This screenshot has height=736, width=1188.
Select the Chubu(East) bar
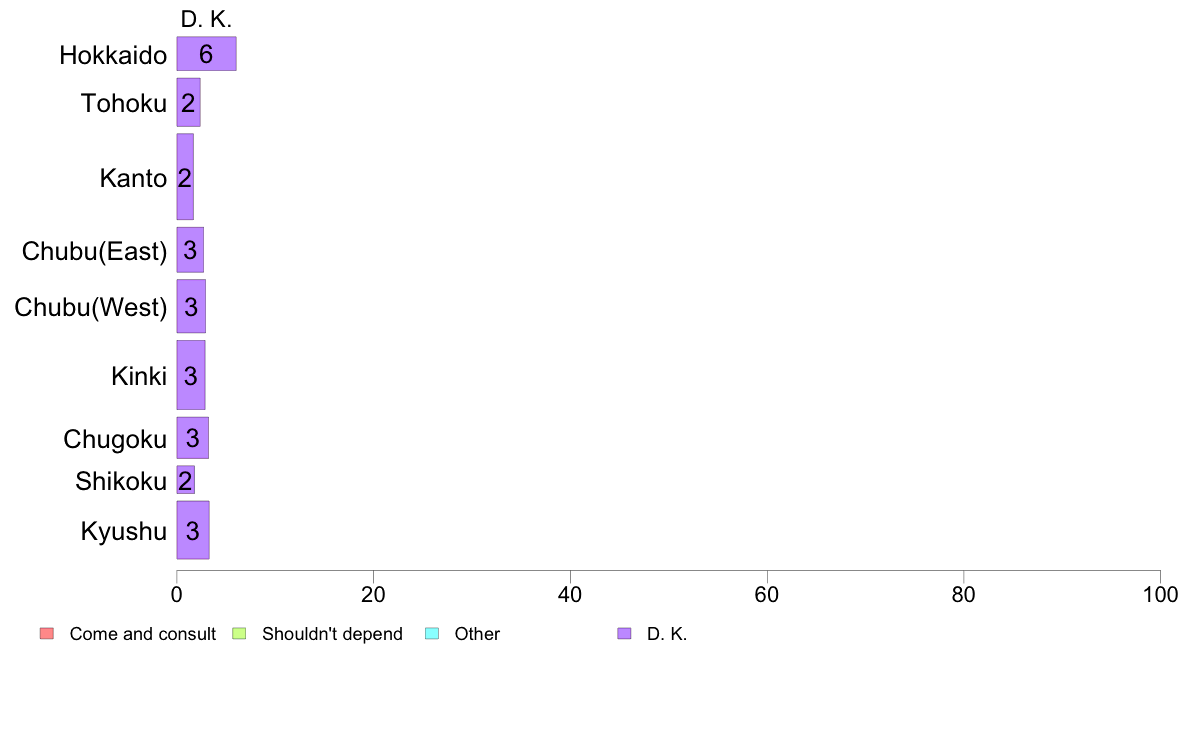point(190,250)
